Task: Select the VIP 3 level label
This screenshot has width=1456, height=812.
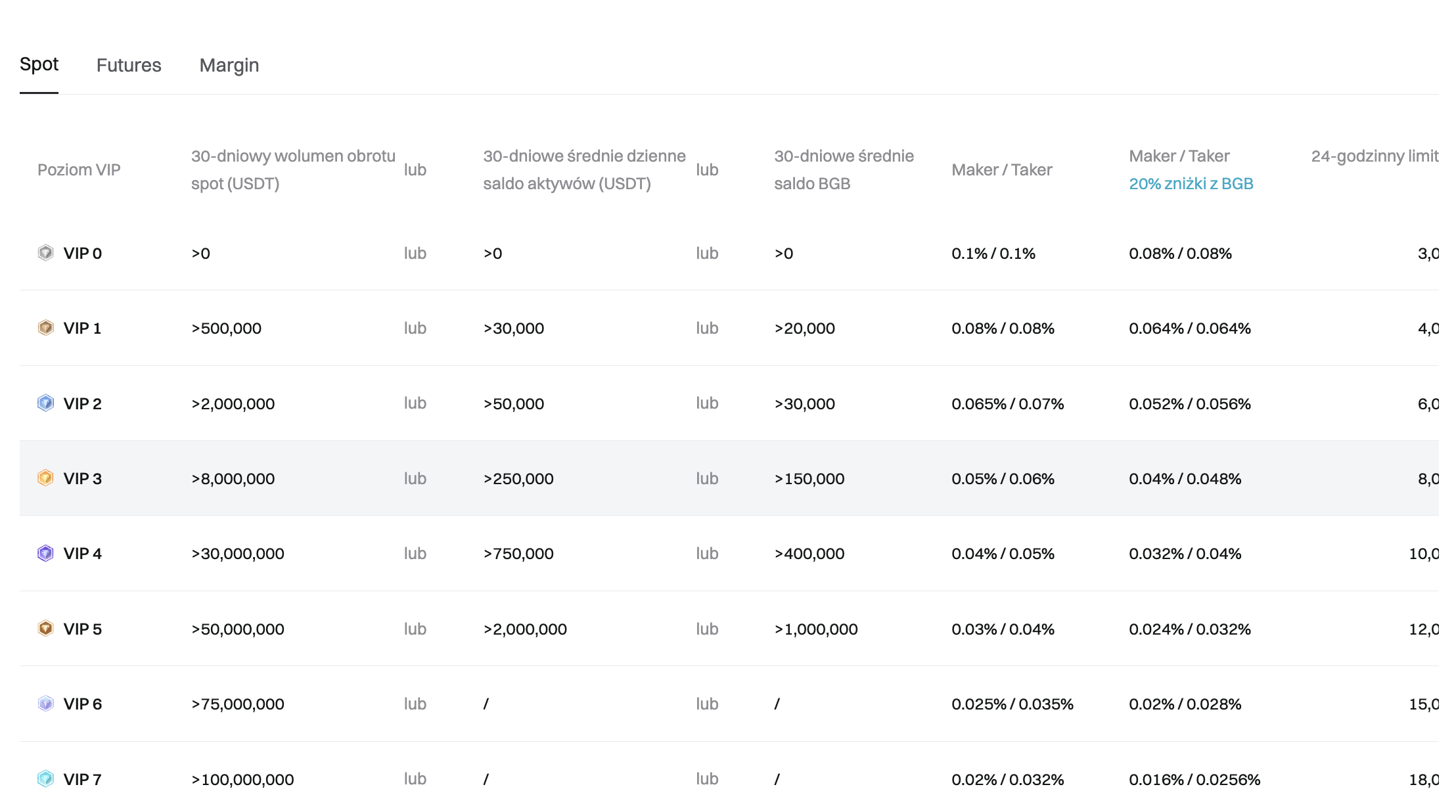Action: [83, 479]
